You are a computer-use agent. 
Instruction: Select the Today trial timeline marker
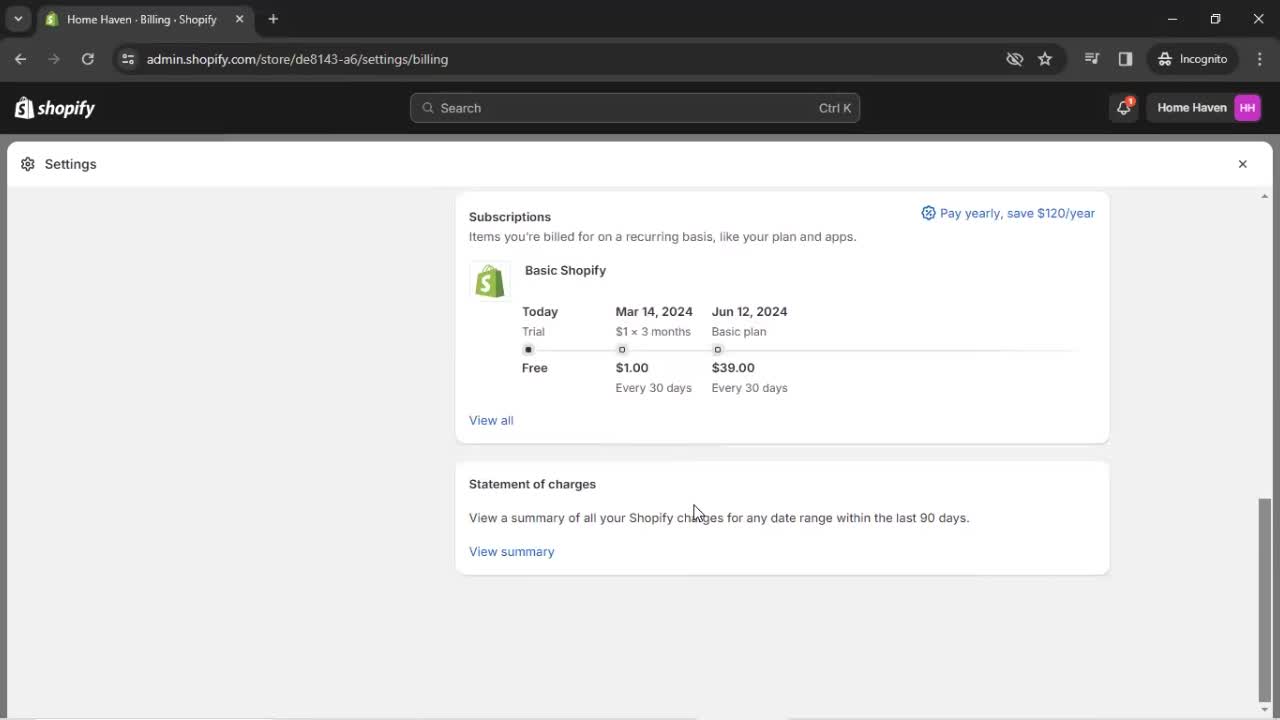(x=528, y=350)
